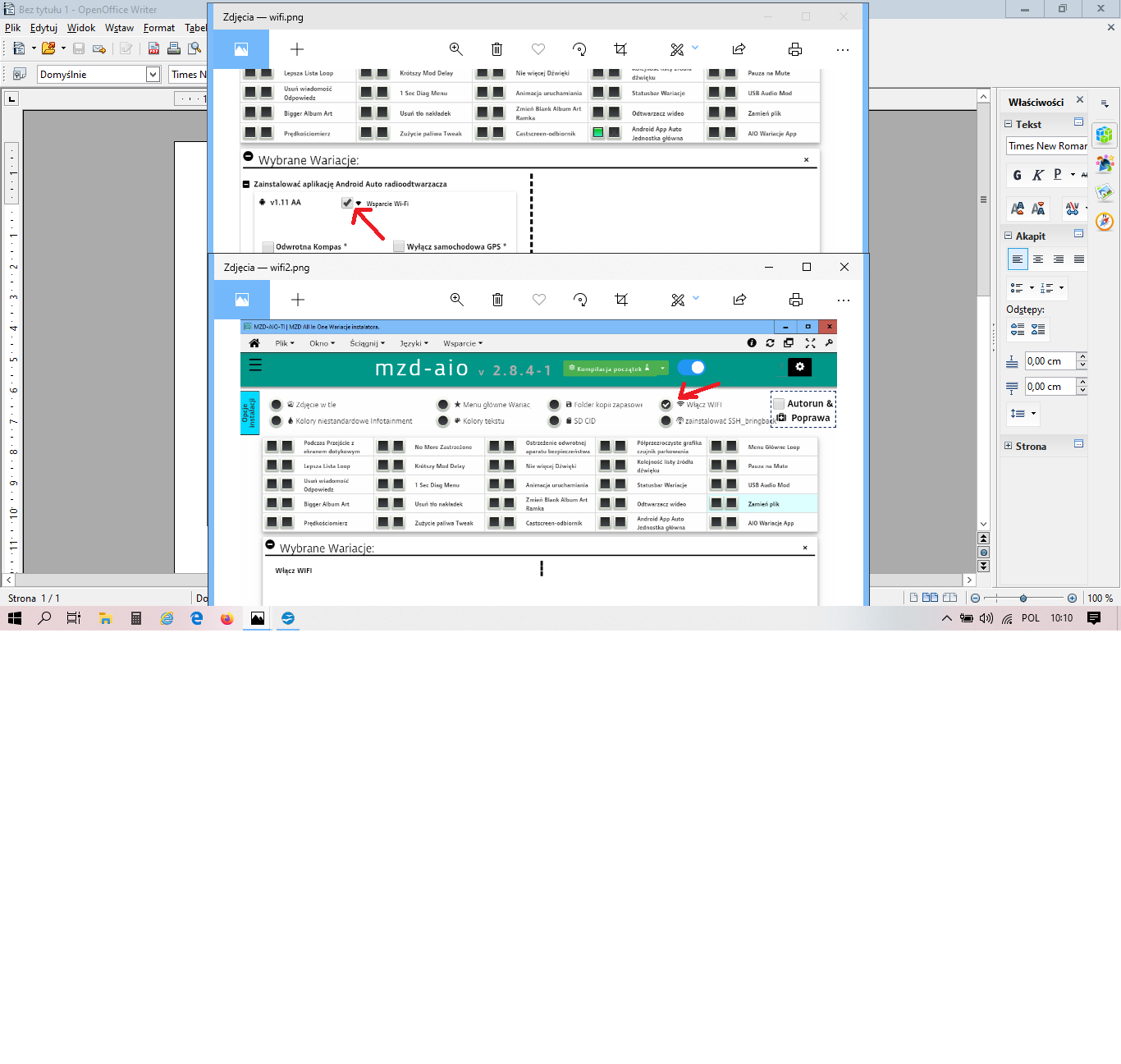Click the crop icon in the wifi2.png window
Image resolution: width=1121 pixels, height=1064 pixels.
(621, 300)
